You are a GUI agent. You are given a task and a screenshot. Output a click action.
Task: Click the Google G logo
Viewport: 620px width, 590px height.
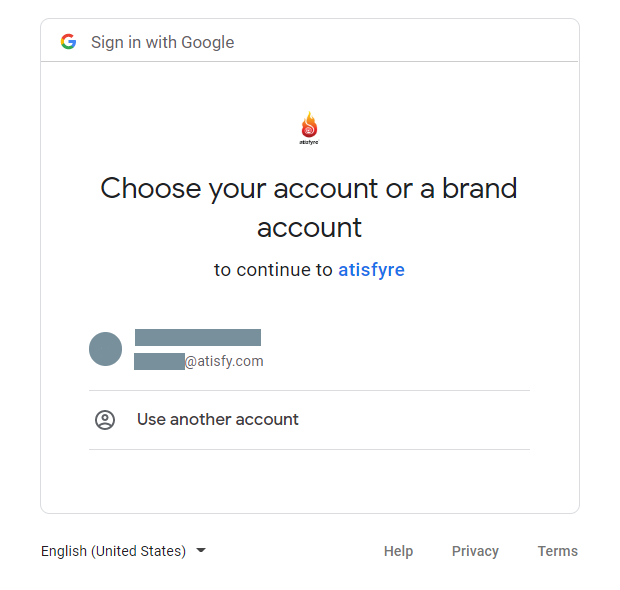point(68,42)
